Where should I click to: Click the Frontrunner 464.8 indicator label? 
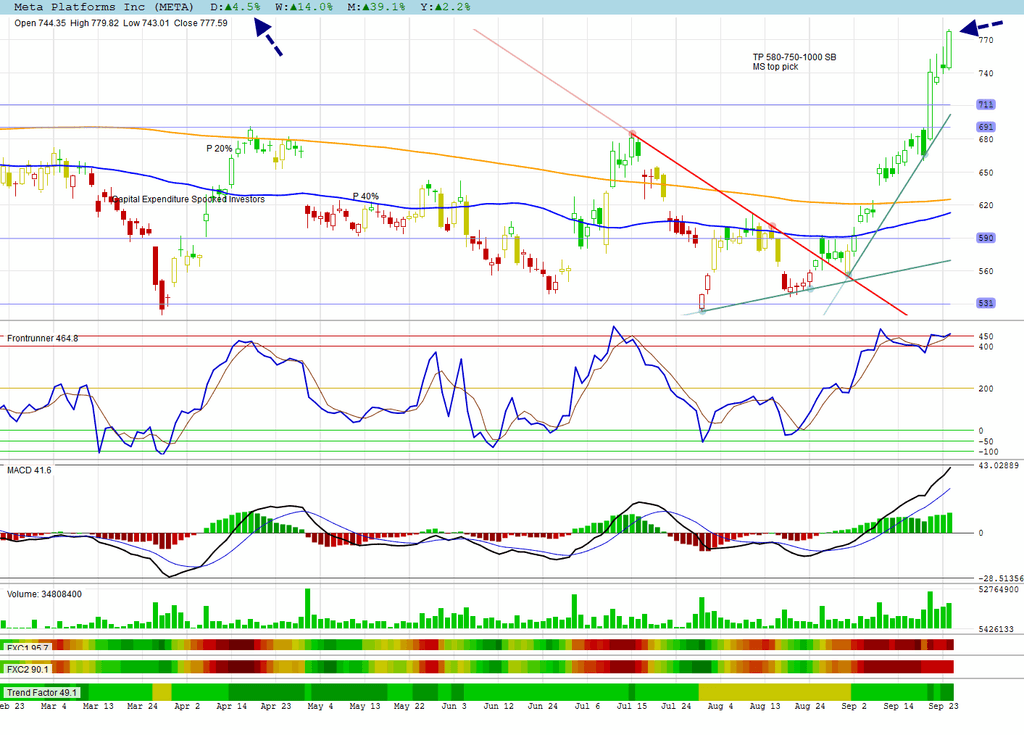click(42, 338)
